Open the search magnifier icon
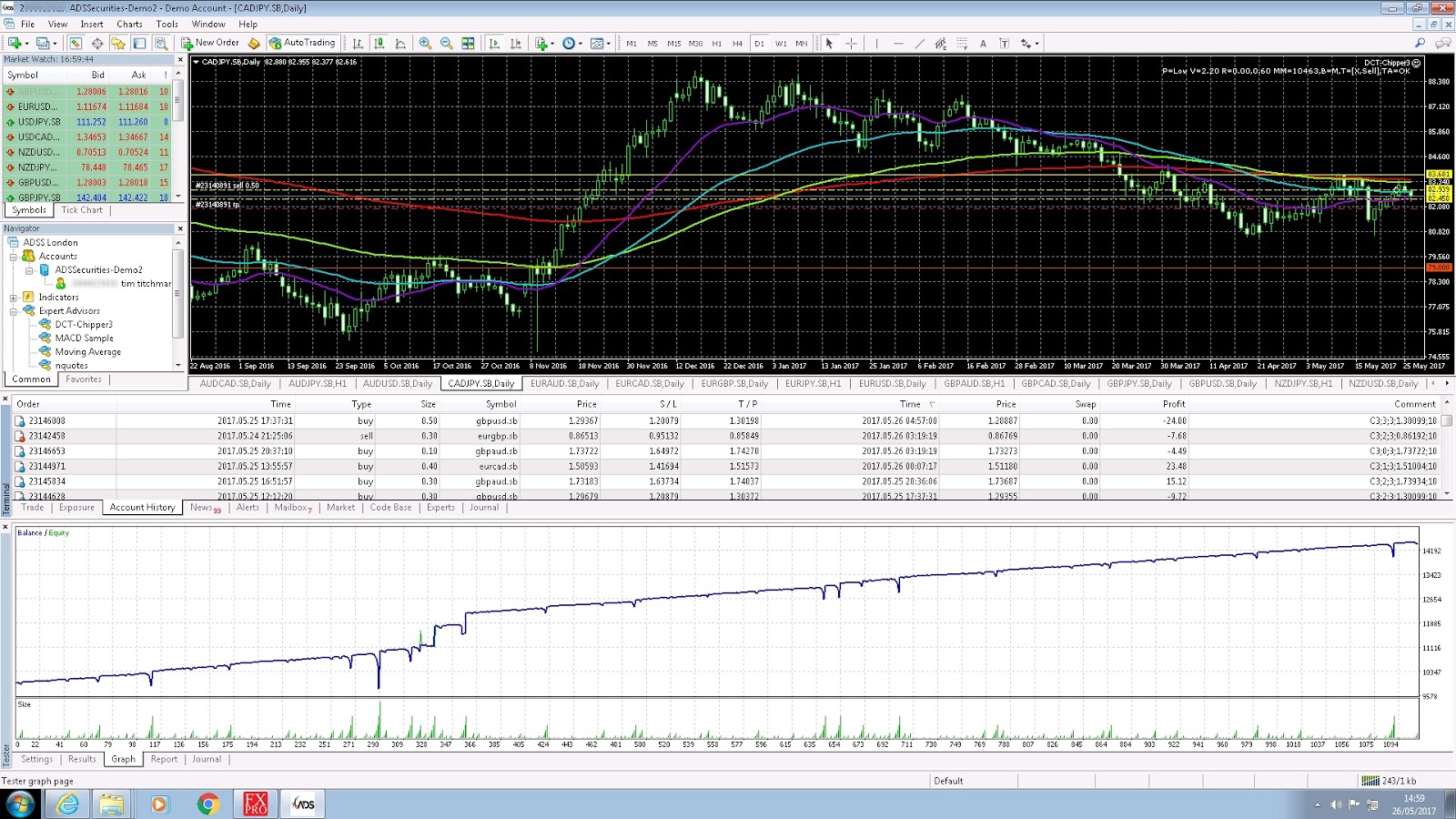The image size is (1456, 819). click(1420, 43)
